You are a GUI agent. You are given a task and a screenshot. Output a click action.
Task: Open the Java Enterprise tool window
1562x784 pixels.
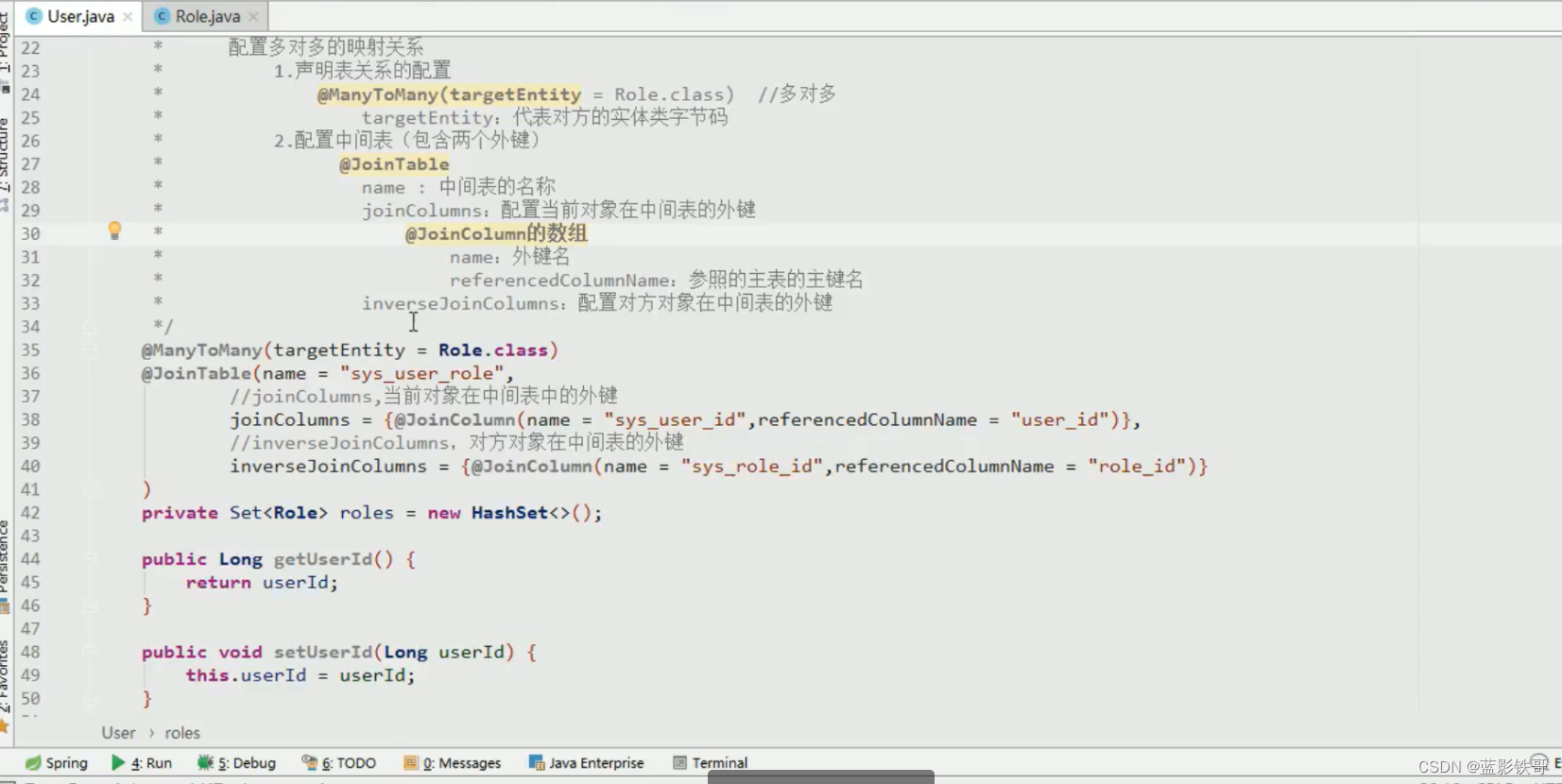point(586,762)
